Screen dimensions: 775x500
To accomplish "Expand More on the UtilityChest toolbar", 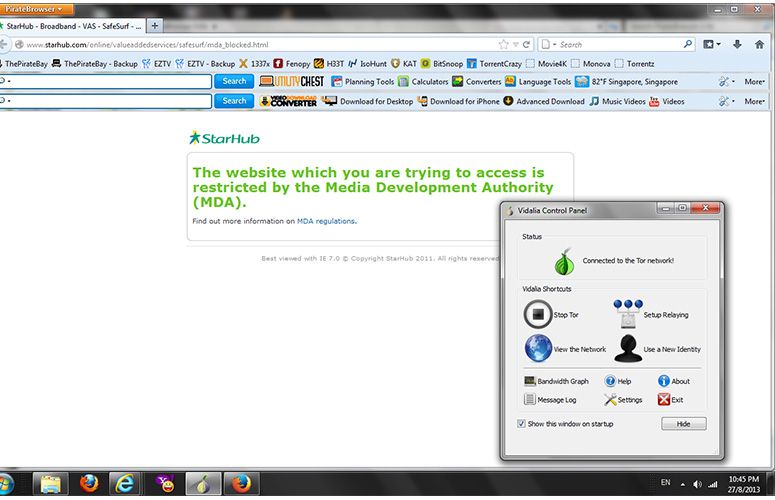I will pyautogui.click(x=755, y=82).
